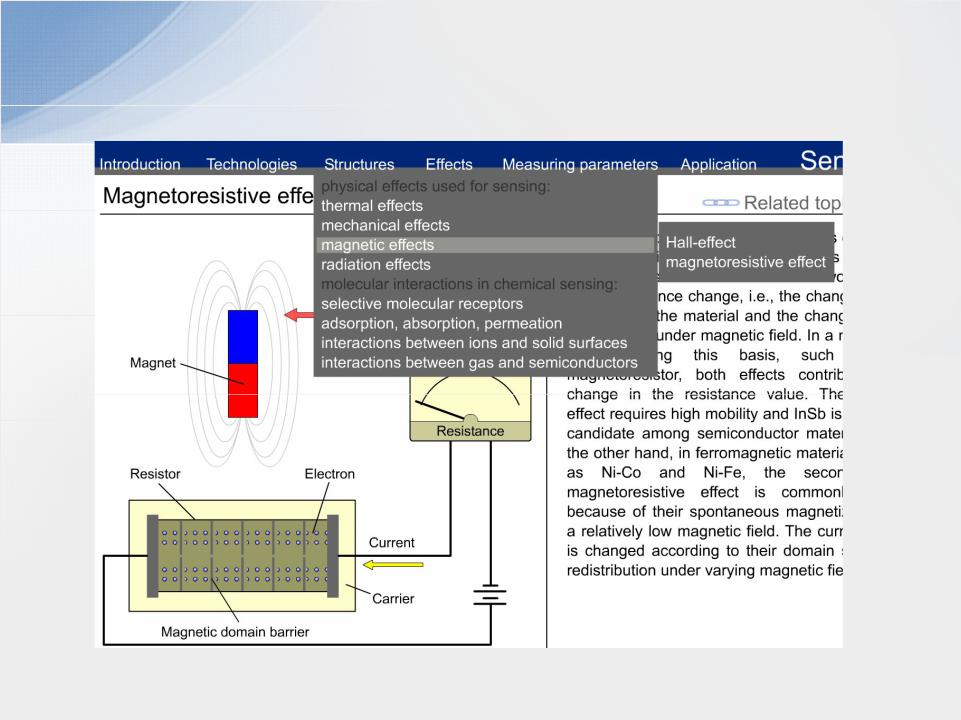Choose the highlighted magnetic effects item
The height and width of the screenshot is (720, 961).
click(x=486, y=245)
